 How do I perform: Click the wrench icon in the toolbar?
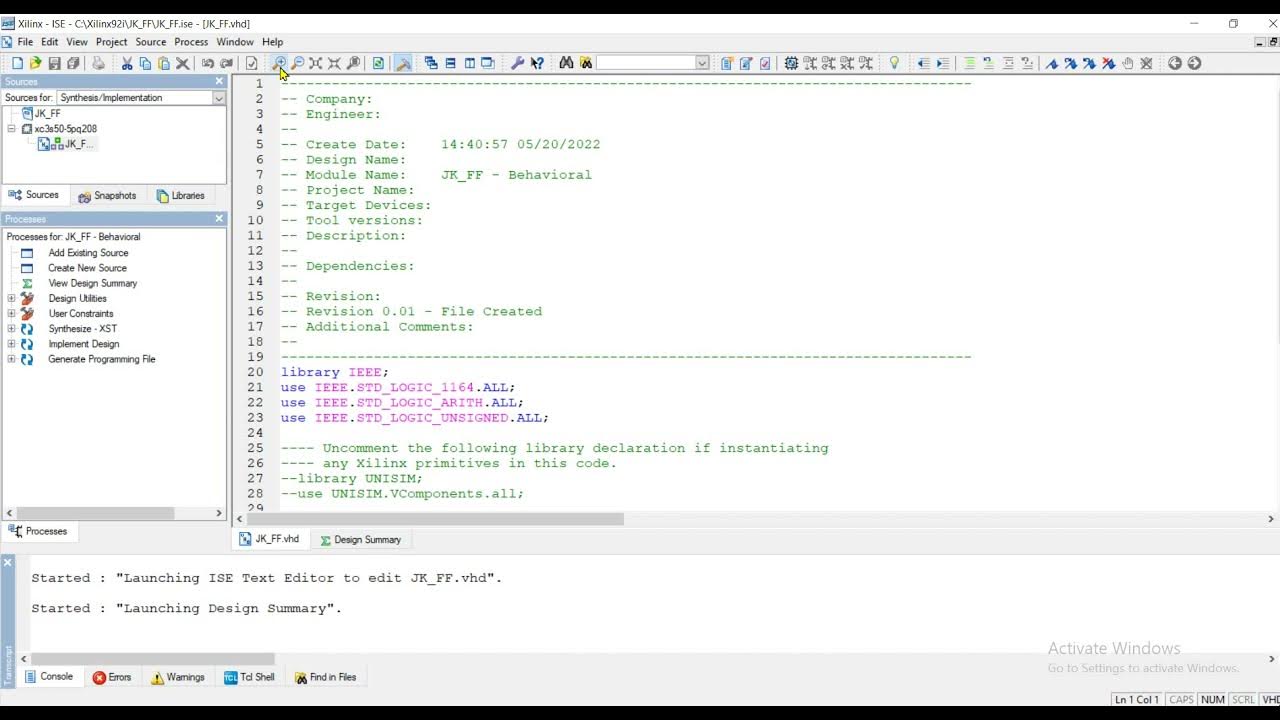517,63
